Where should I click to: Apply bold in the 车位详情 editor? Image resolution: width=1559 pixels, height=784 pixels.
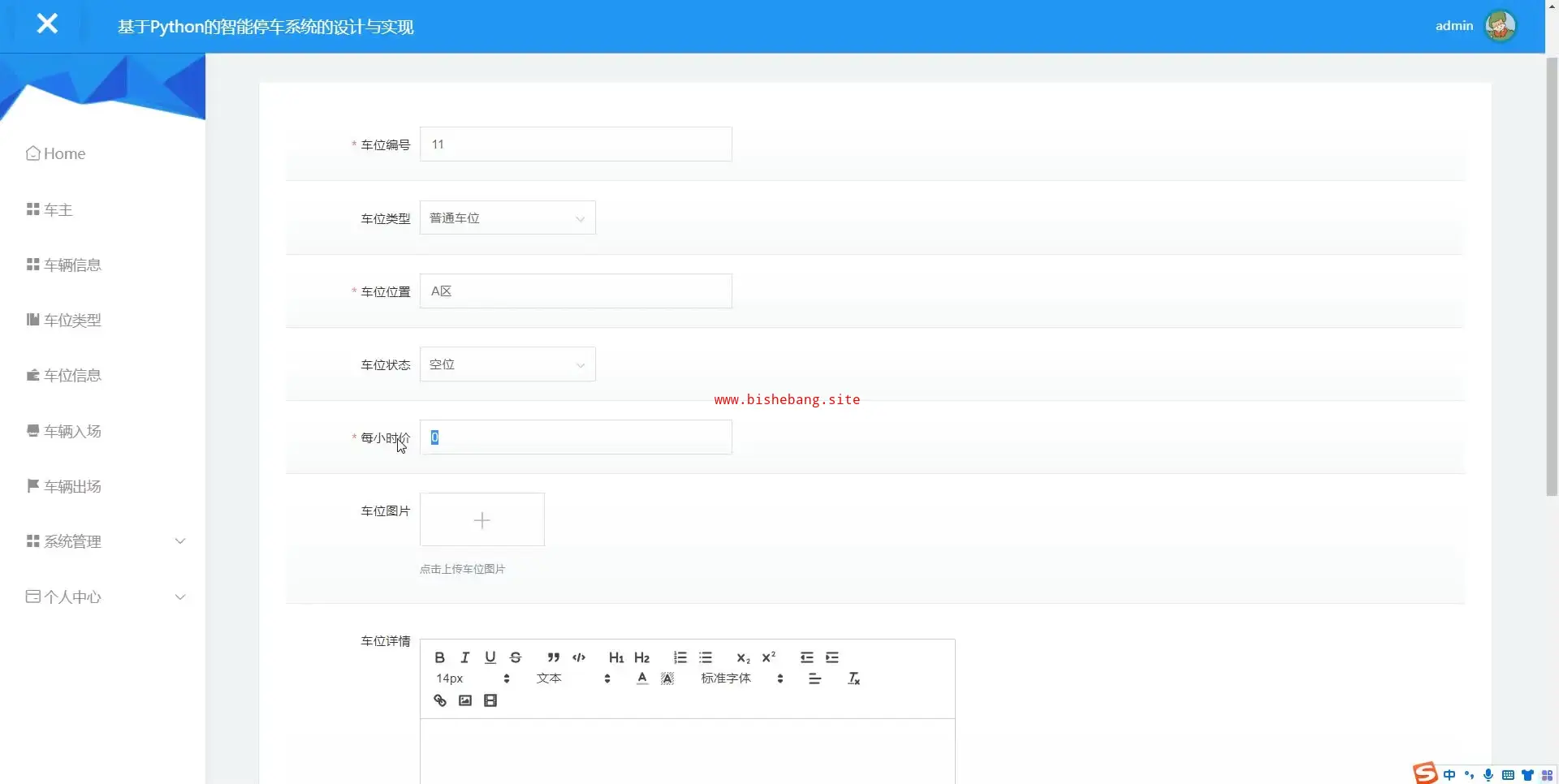(x=439, y=657)
